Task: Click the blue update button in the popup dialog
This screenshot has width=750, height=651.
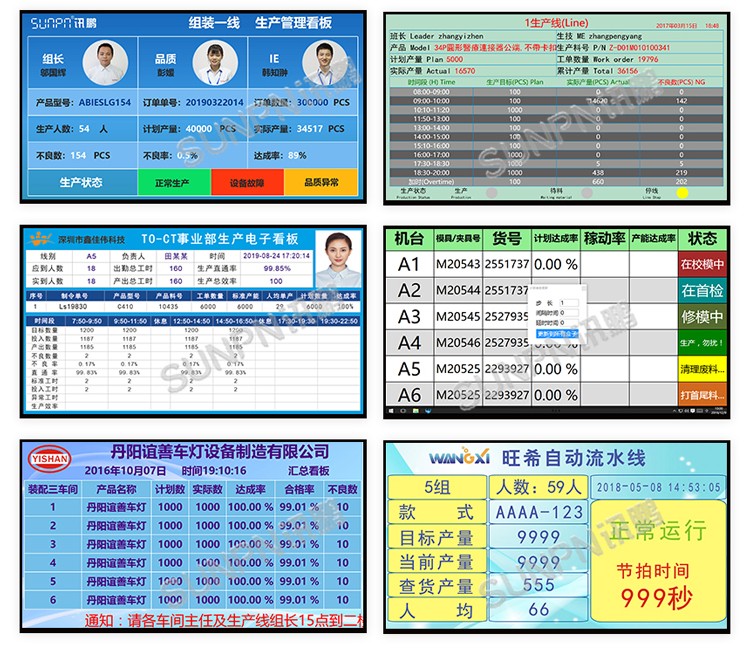Action: point(556,332)
